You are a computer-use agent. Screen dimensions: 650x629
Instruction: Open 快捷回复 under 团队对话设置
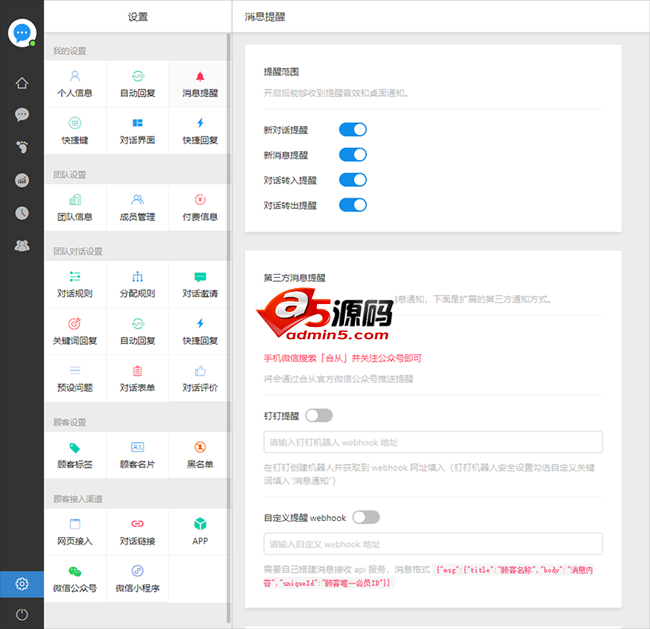click(200, 331)
